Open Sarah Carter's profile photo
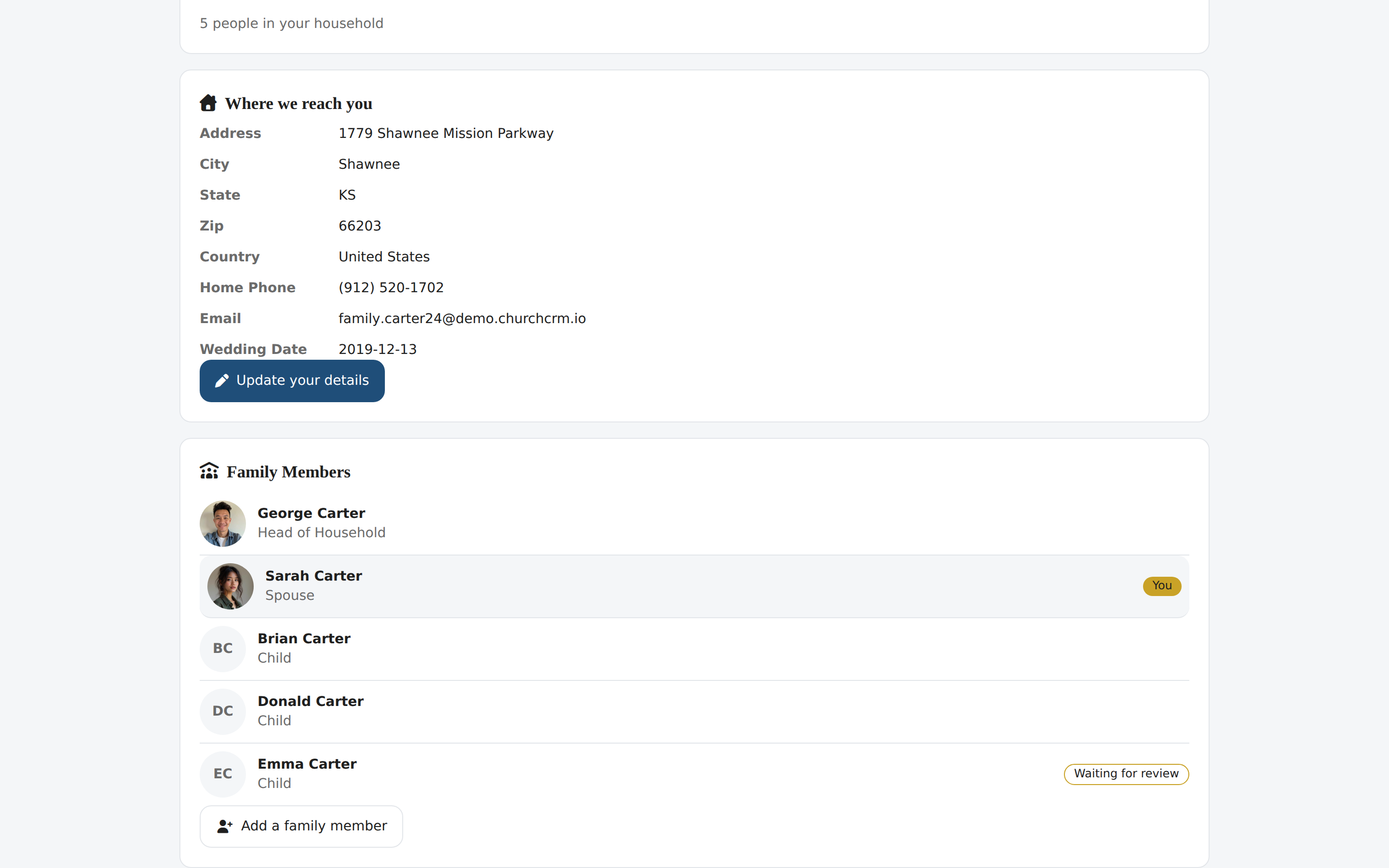Image resolution: width=1389 pixels, height=868 pixels. (x=230, y=586)
